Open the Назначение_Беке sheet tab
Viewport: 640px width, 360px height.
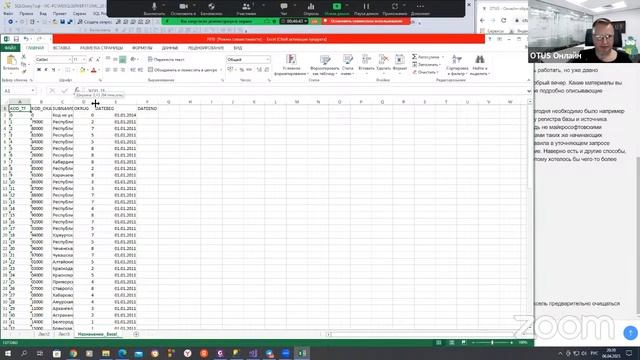tap(97, 334)
